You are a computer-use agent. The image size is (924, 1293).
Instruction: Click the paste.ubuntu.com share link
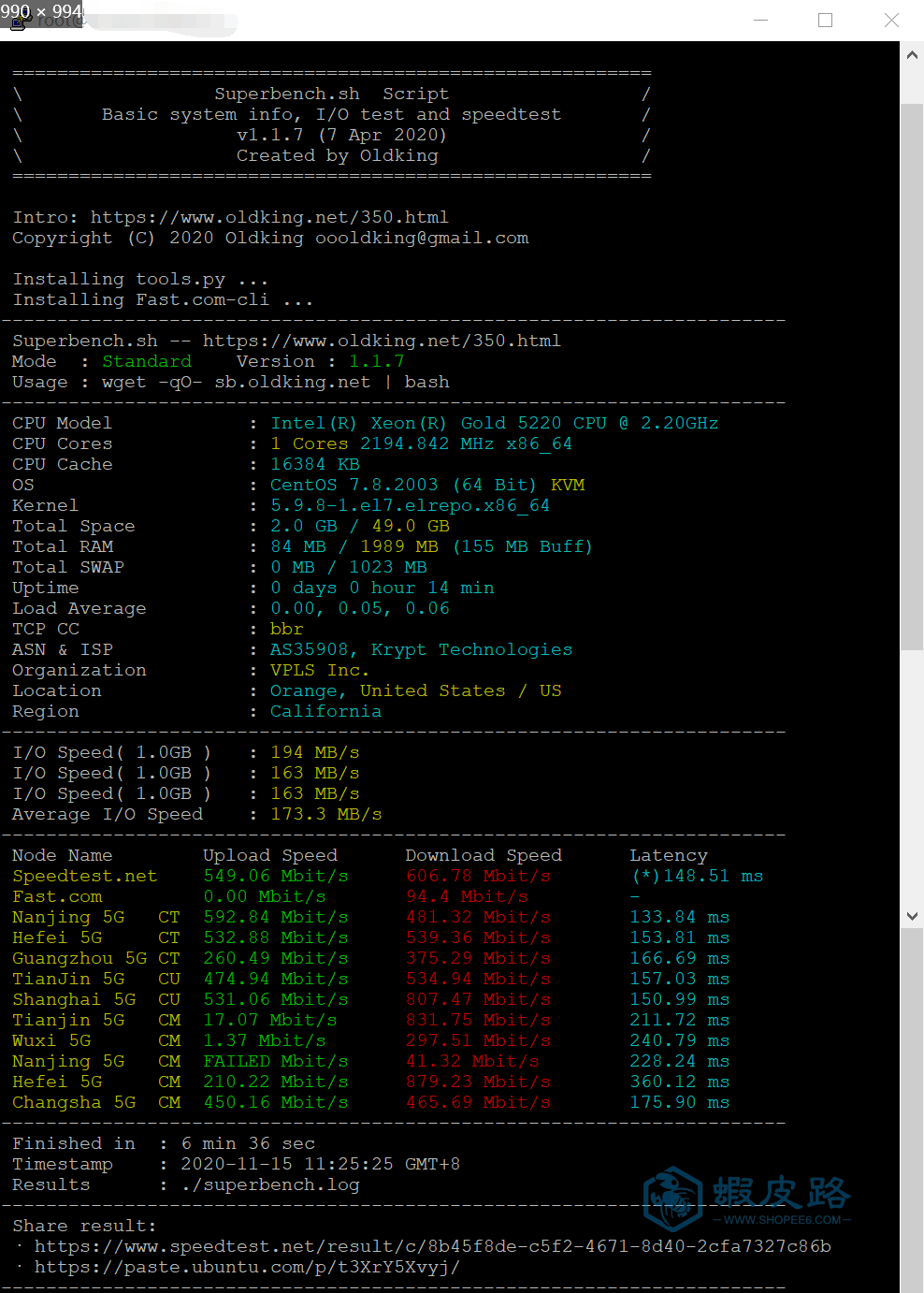tap(247, 1267)
